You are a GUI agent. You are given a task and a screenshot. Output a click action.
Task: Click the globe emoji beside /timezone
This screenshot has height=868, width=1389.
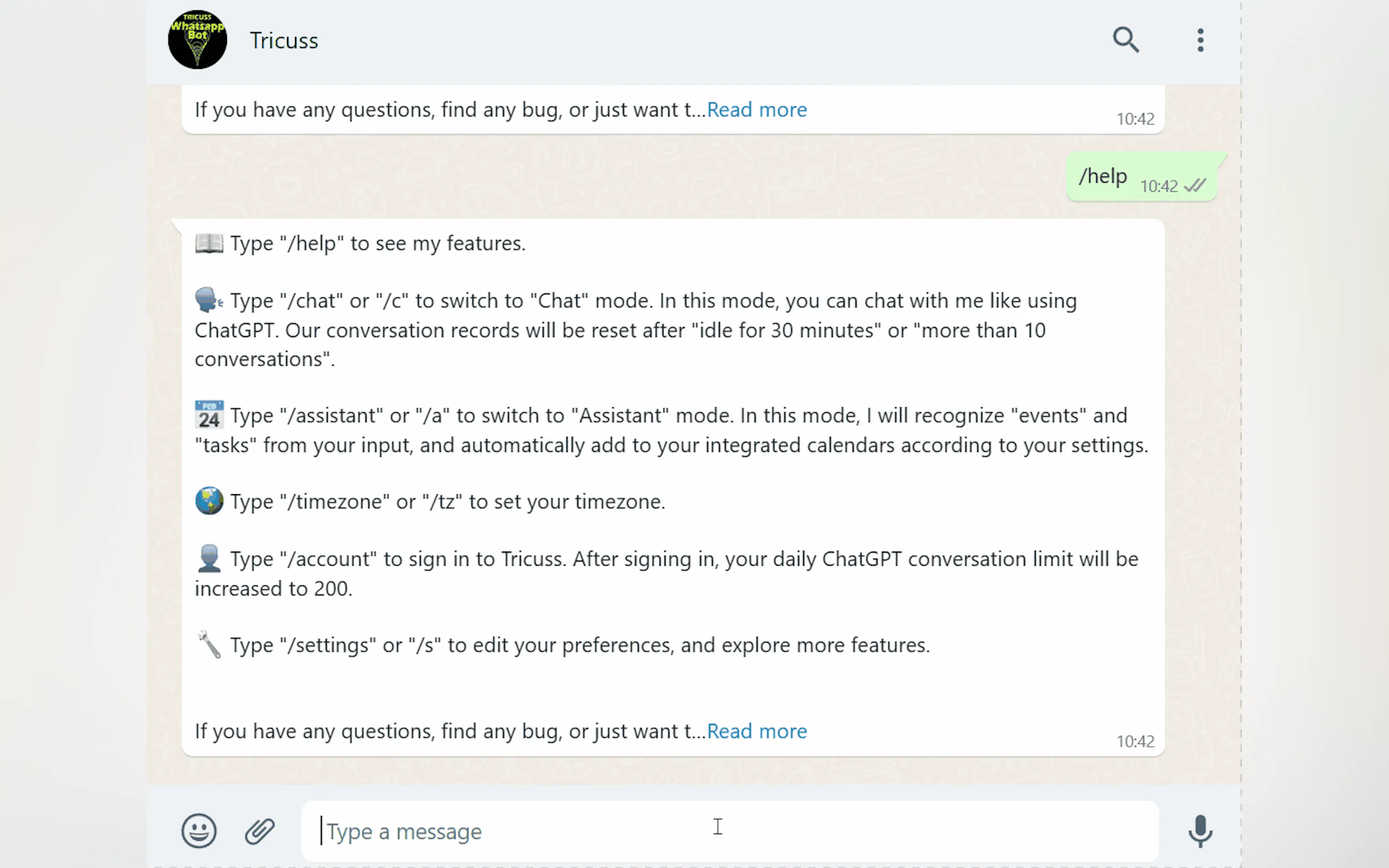(x=209, y=501)
